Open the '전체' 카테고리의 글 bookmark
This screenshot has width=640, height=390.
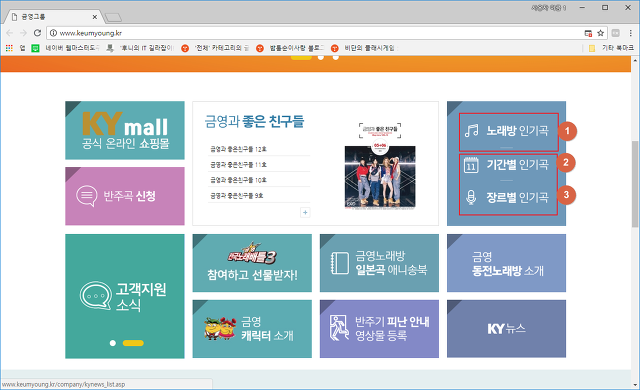[216, 48]
